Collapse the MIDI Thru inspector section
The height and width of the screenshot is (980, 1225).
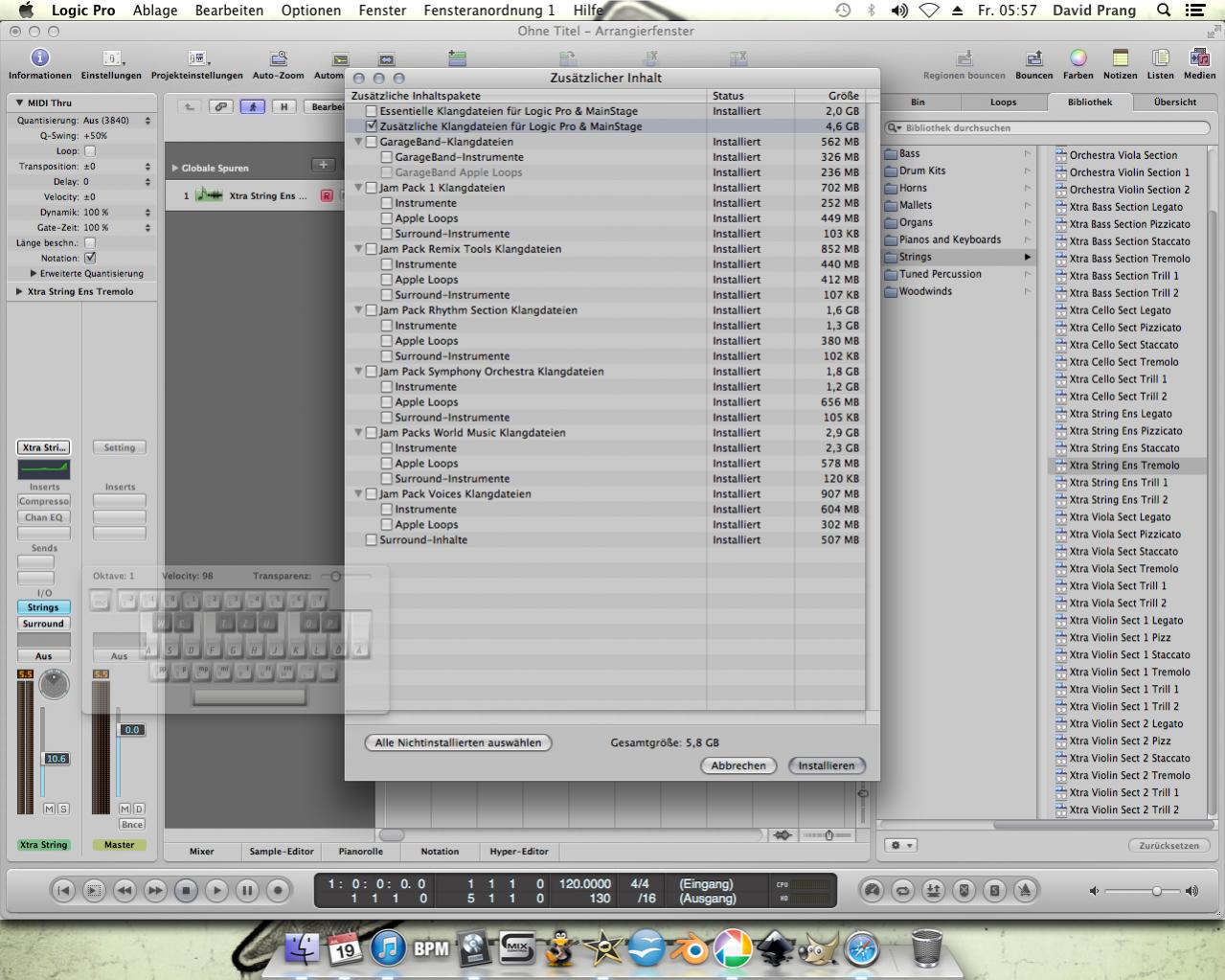(19, 103)
